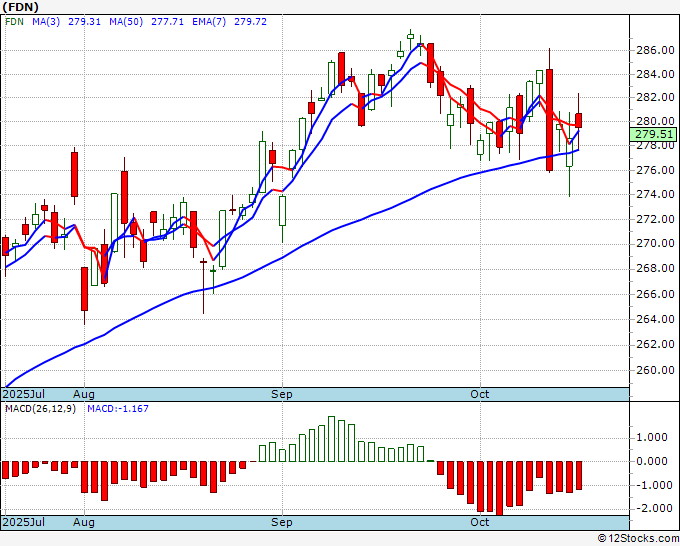Click the 266.00 price axis label
The width and height of the screenshot is (680, 546).
pyautogui.click(x=655, y=294)
